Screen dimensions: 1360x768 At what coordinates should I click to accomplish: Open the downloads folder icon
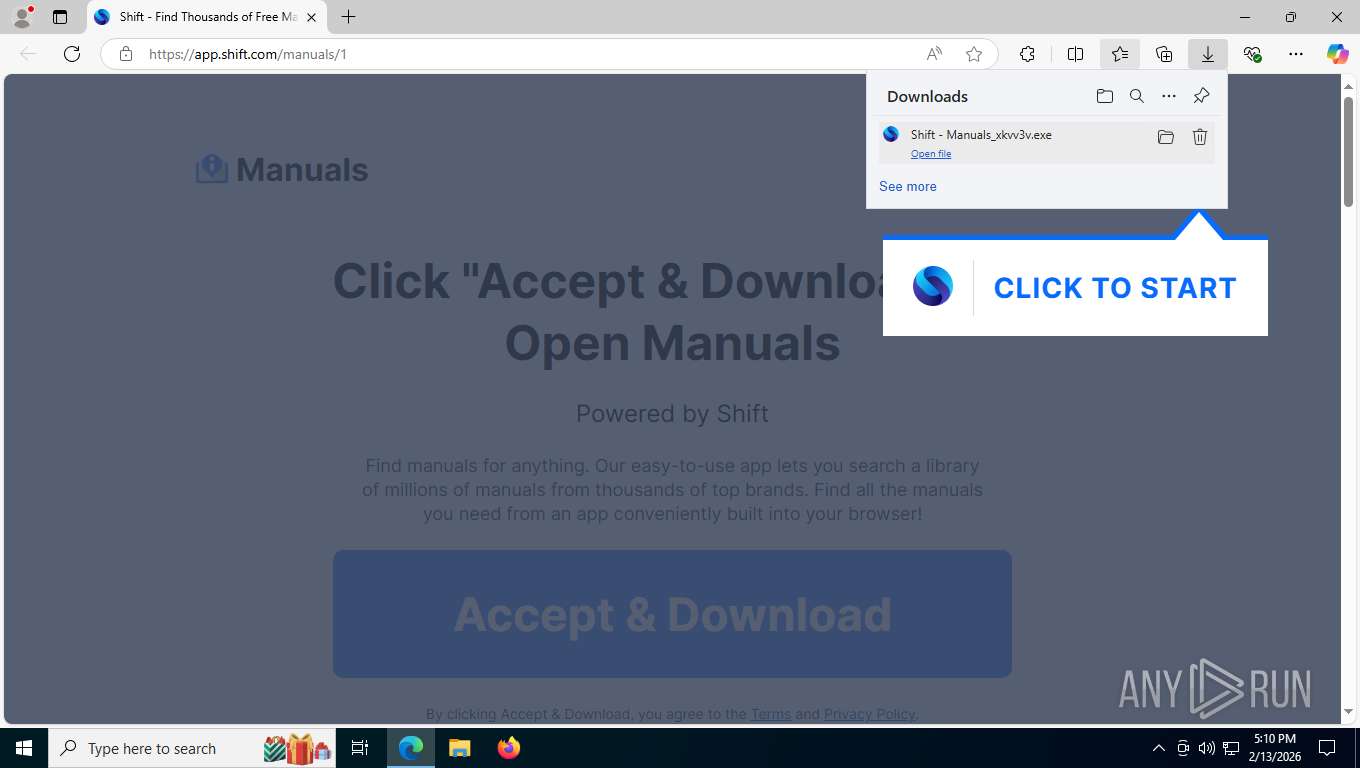(x=1104, y=96)
